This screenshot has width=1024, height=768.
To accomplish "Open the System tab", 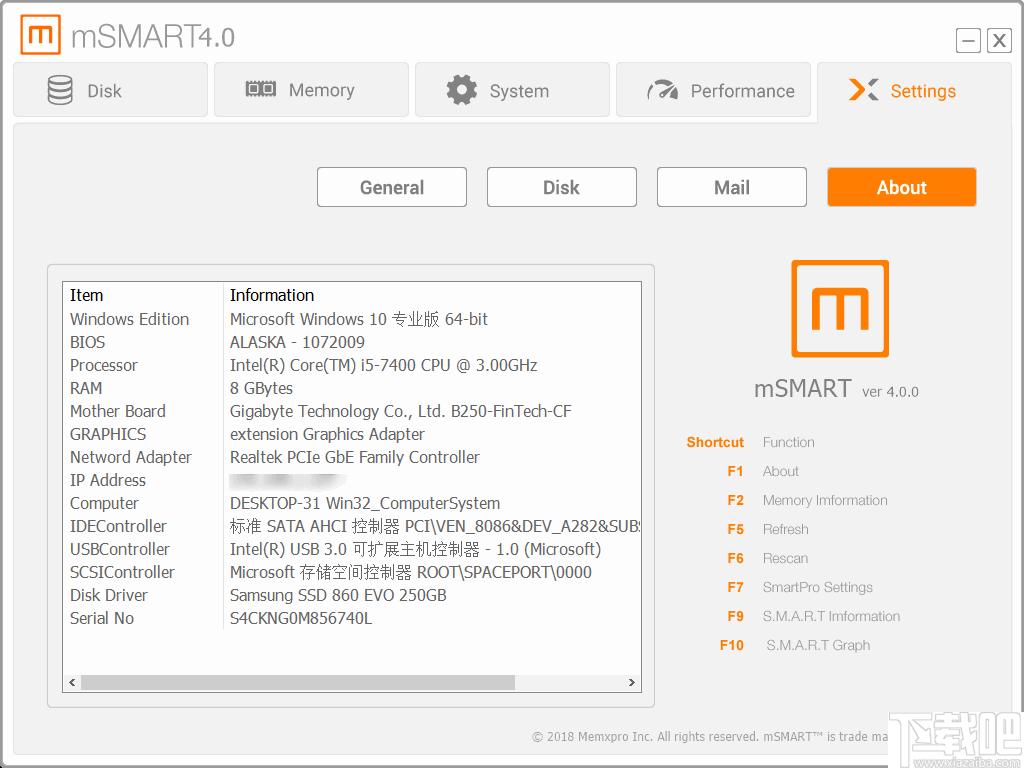I will pyautogui.click(x=513, y=90).
